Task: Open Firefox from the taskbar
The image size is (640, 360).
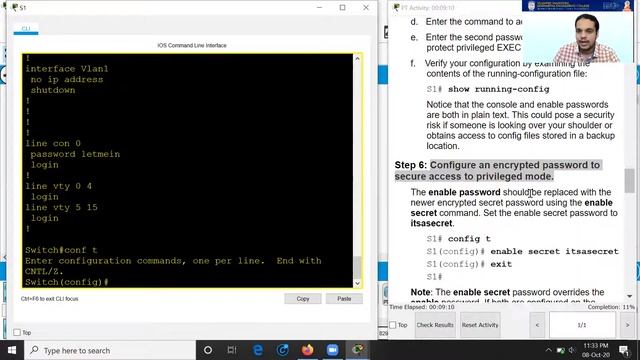Action: click(x=308, y=350)
